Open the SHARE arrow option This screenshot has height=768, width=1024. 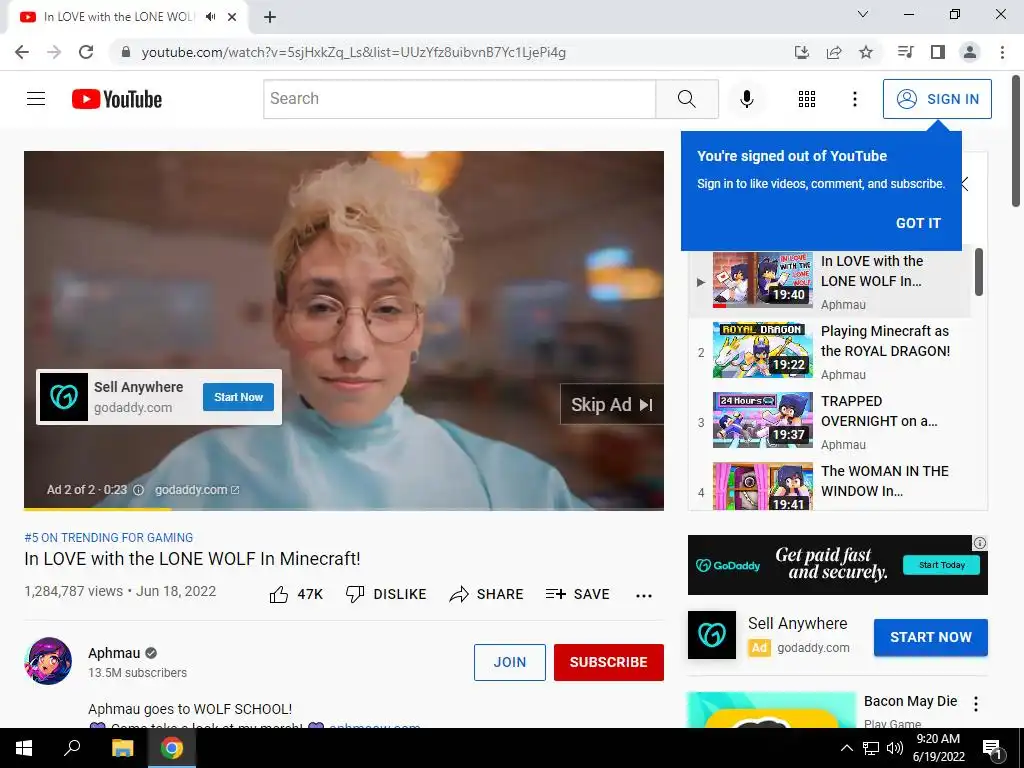pyautogui.click(x=487, y=594)
